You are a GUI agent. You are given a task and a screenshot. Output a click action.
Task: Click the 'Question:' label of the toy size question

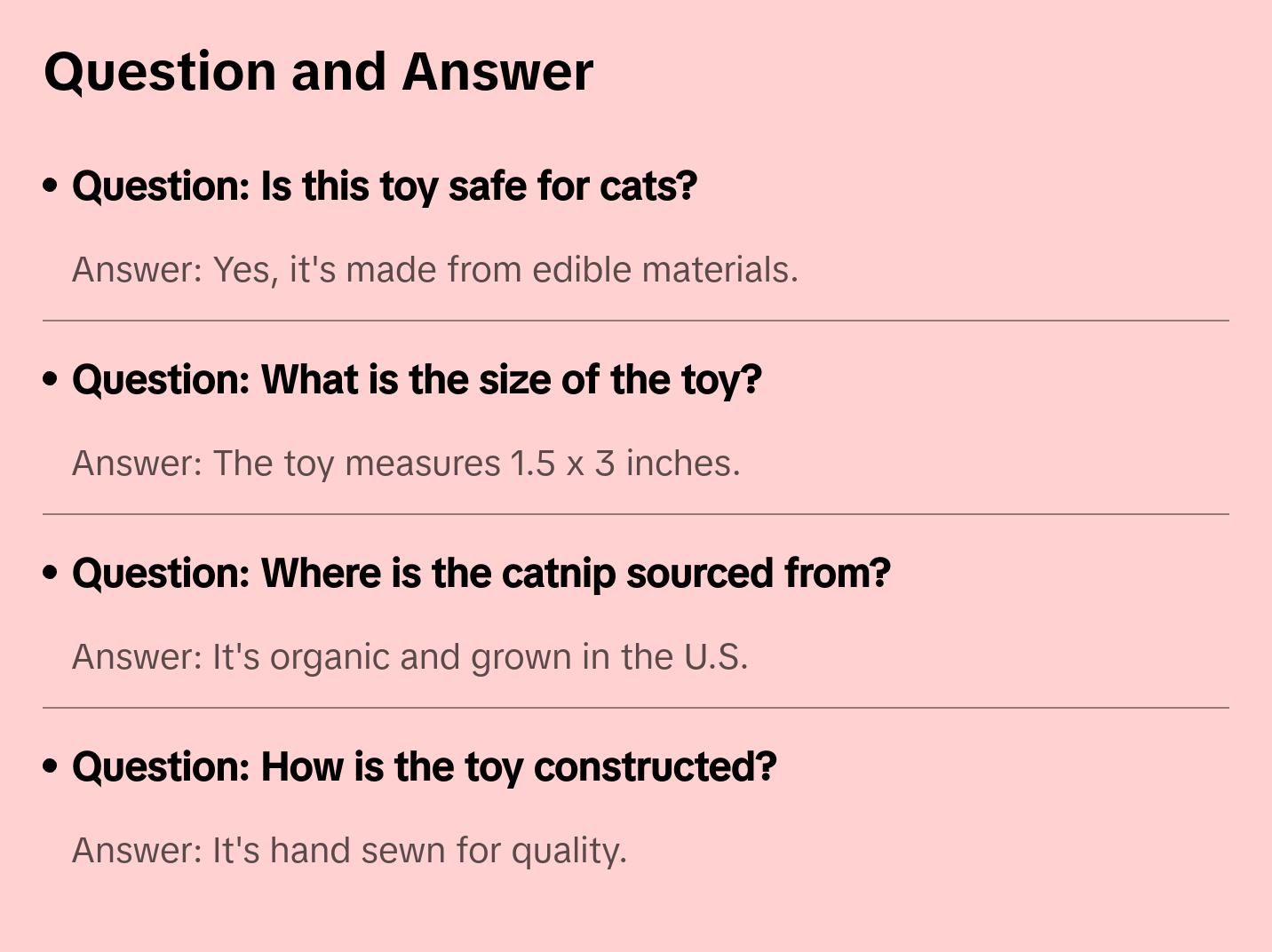[161, 380]
